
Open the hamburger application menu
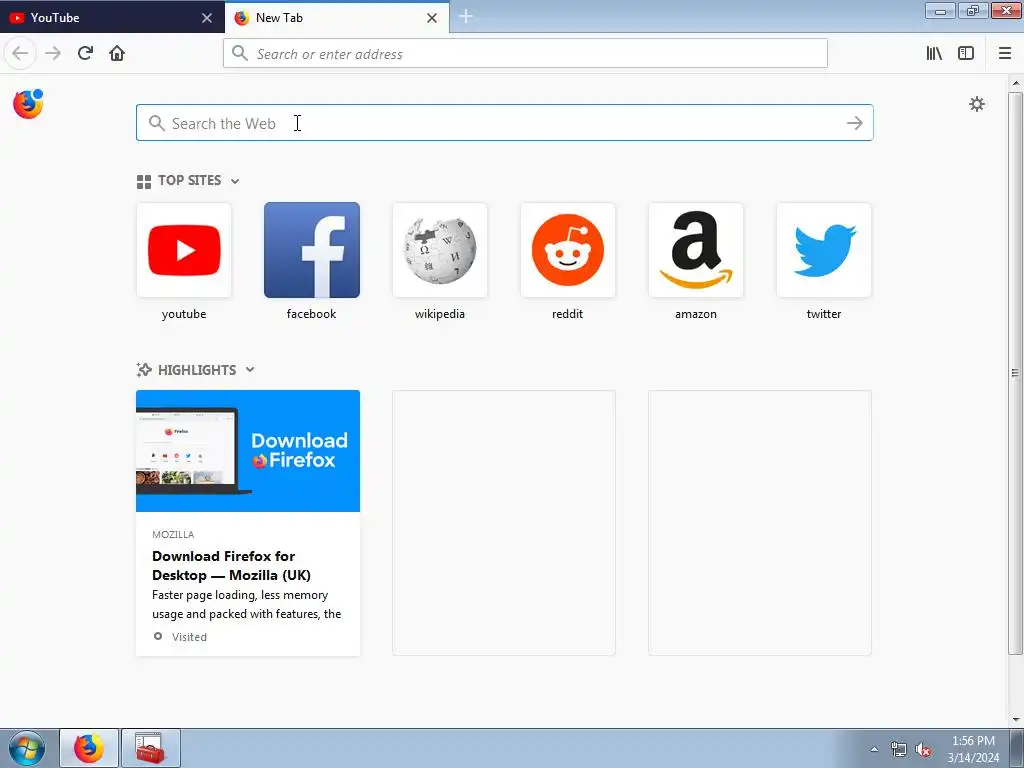[x=1005, y=53]
